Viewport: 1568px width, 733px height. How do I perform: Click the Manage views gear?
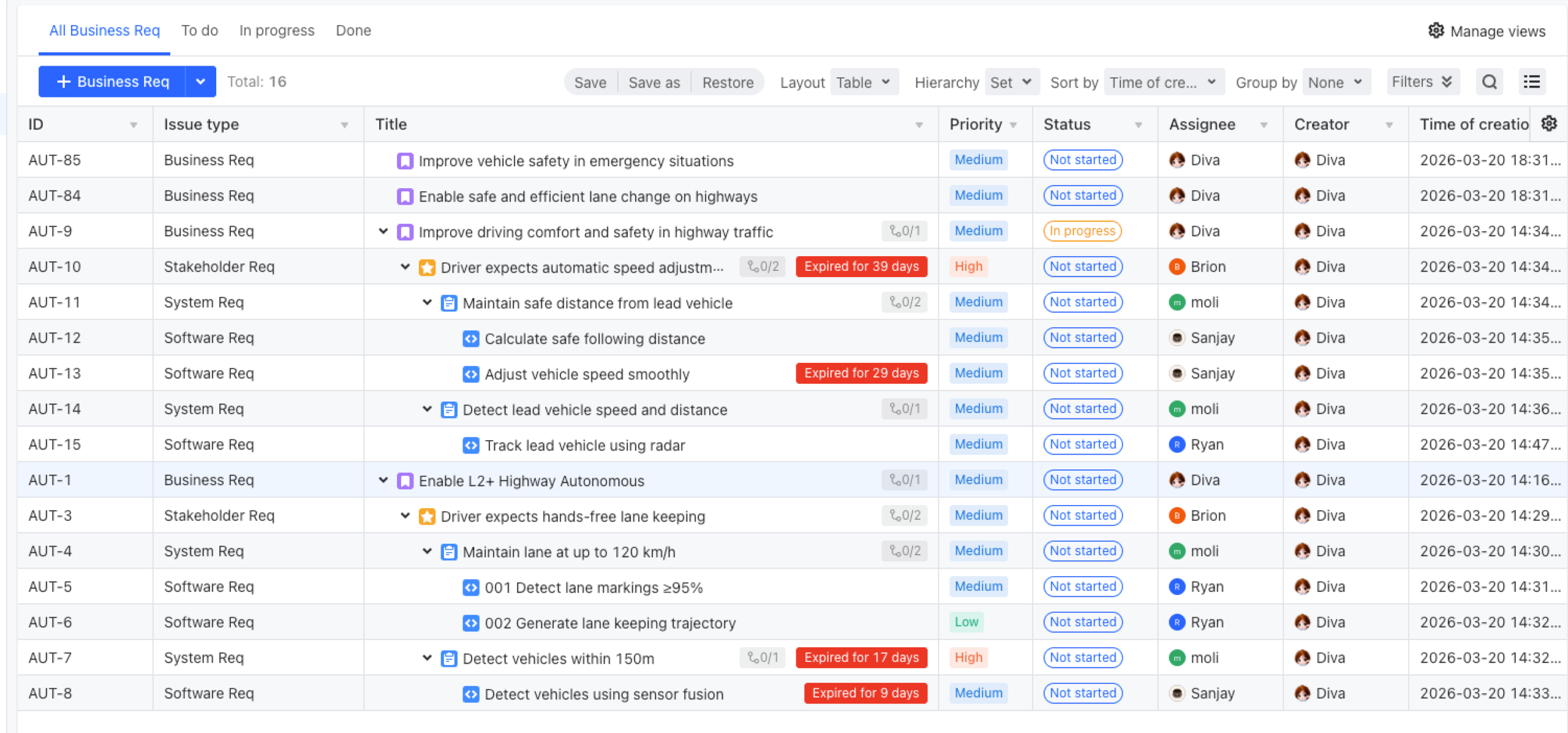point(1436,31)
